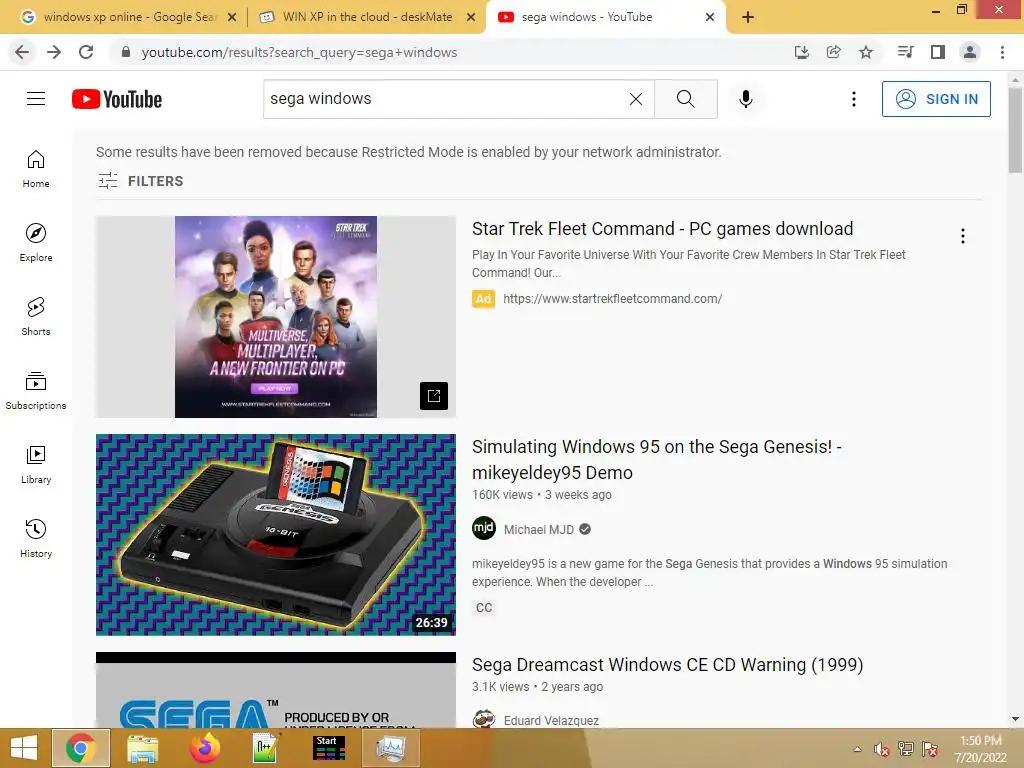Expand the FILTERS options

click(140, 181)
